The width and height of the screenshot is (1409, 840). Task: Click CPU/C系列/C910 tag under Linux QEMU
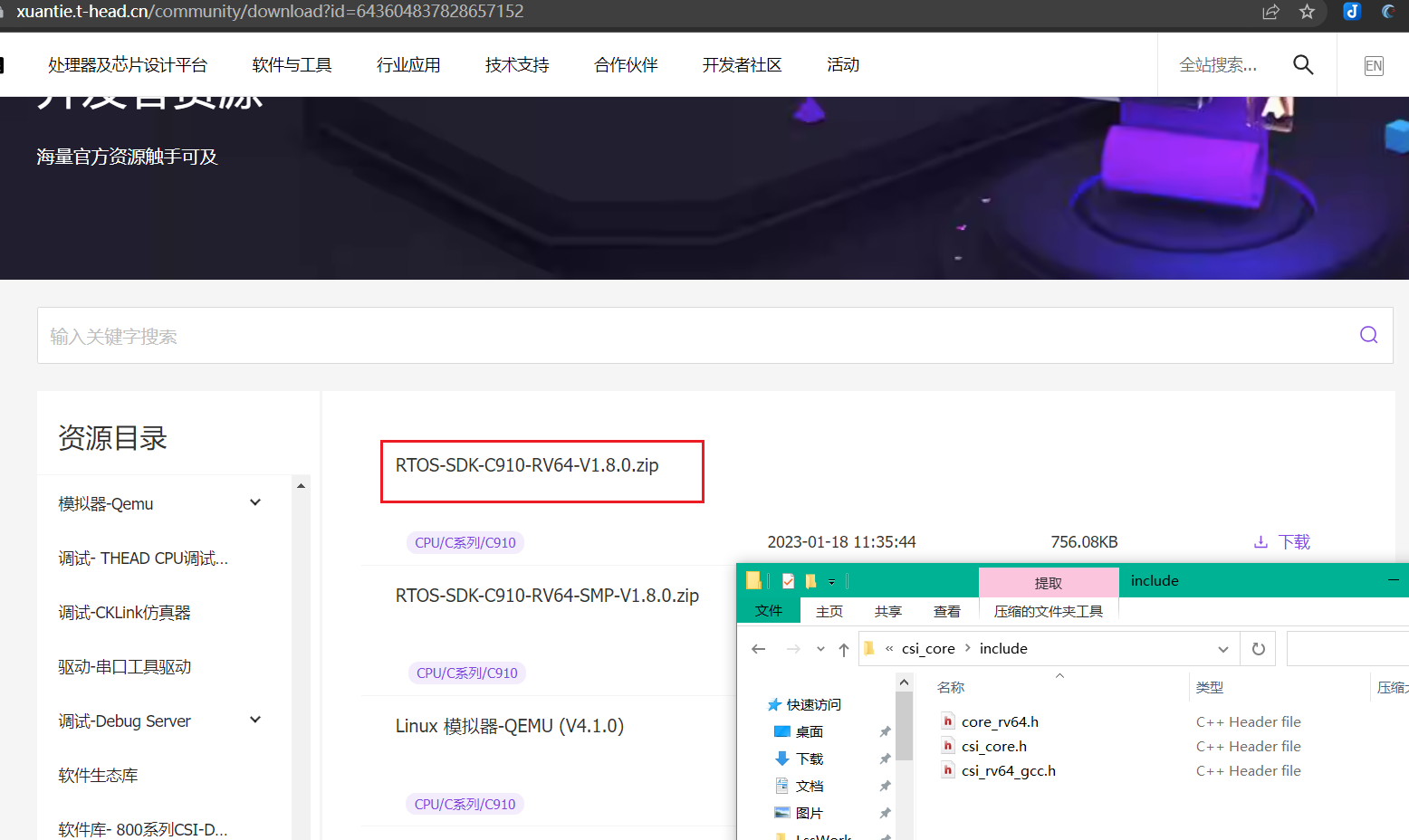coord(465,804)
